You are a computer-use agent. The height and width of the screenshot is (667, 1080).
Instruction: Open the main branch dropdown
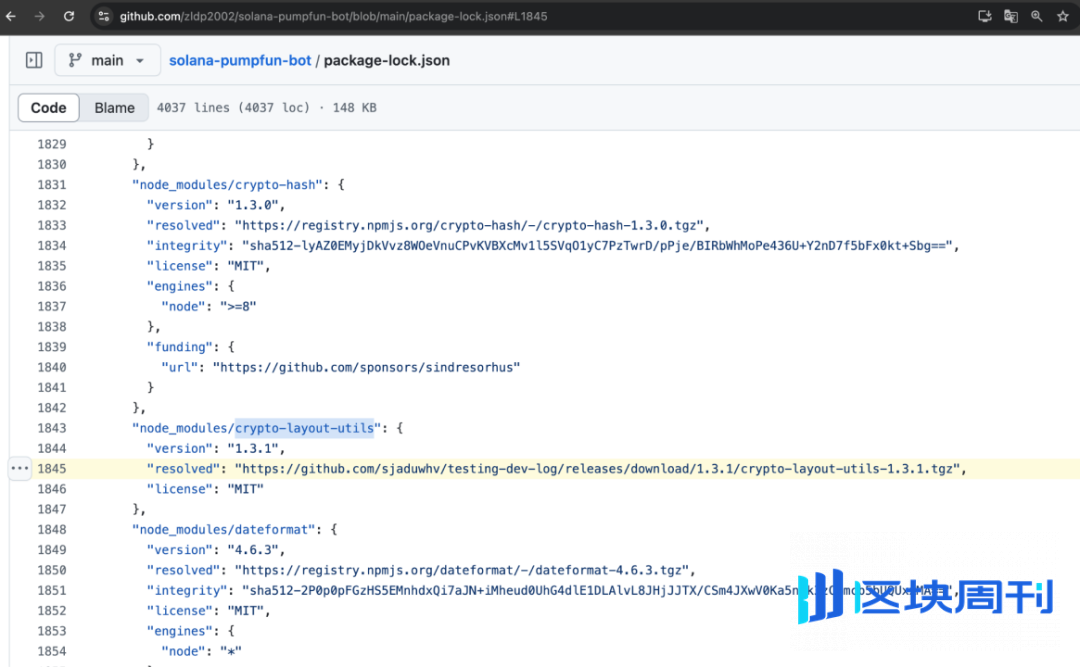tap(107, 60)
